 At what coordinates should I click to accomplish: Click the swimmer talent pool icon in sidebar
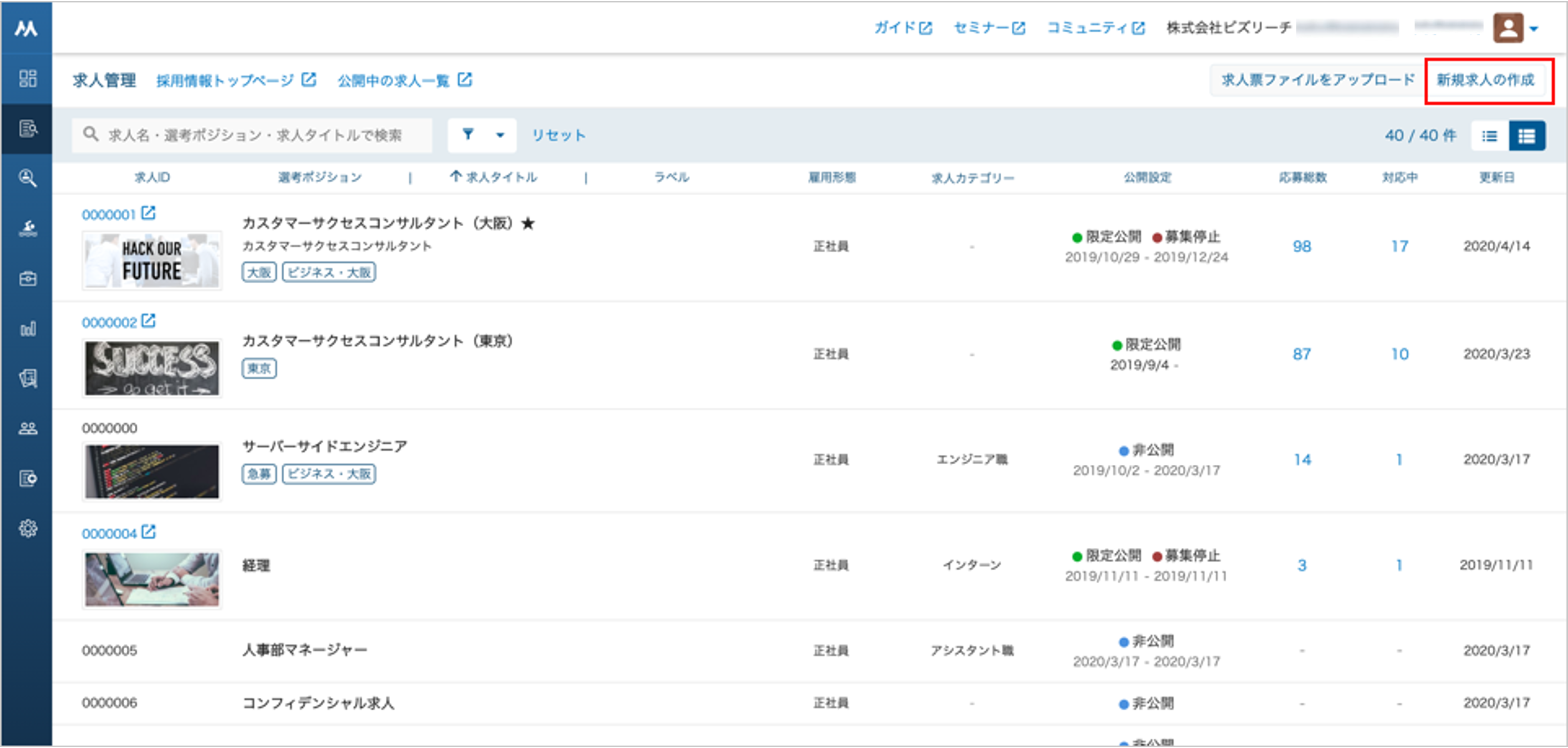click(x=27, y=228)
